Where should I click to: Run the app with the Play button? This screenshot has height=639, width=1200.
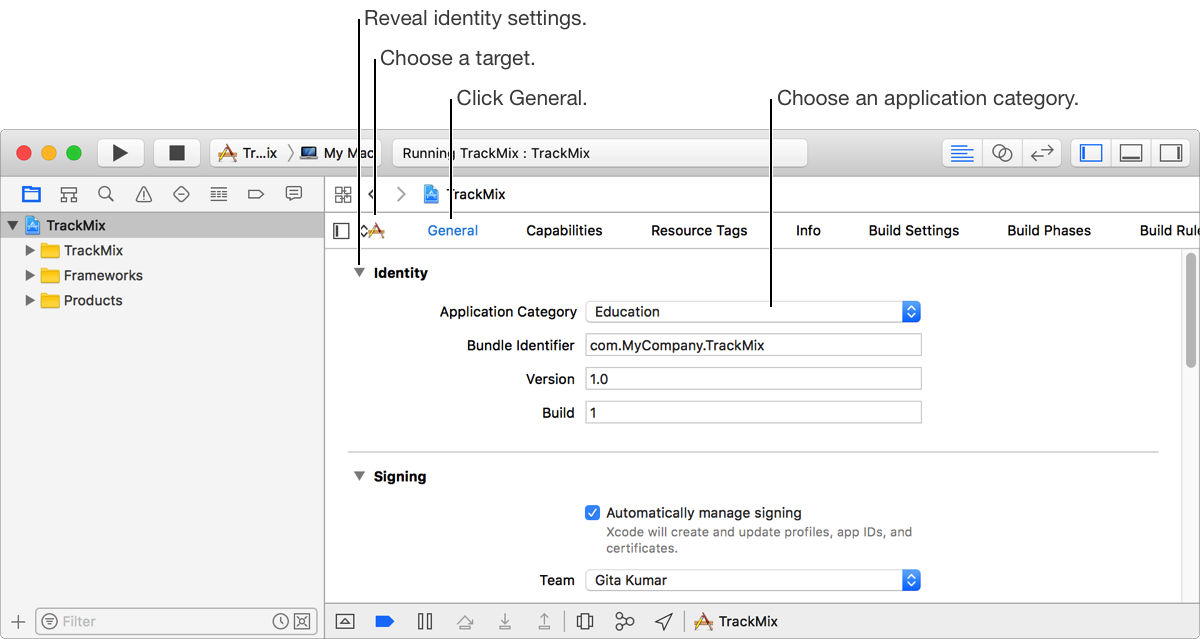[121, 153]
